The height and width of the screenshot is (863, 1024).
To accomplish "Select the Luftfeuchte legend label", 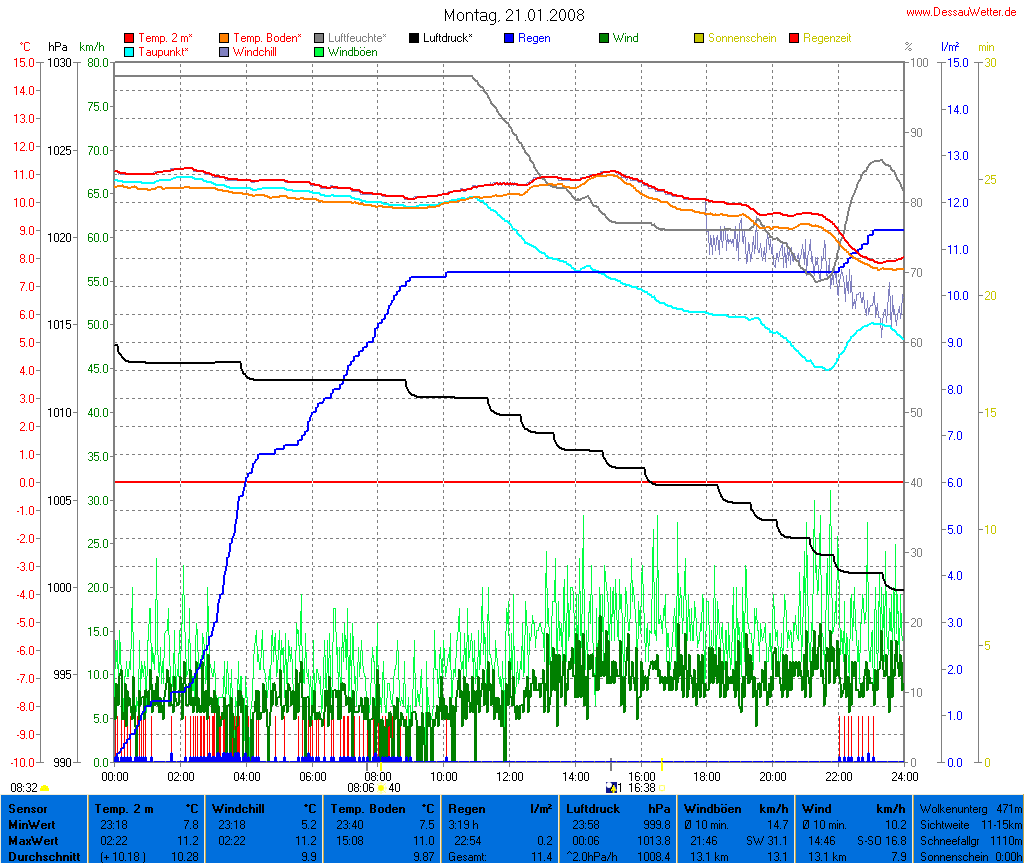I will (357, 38).
